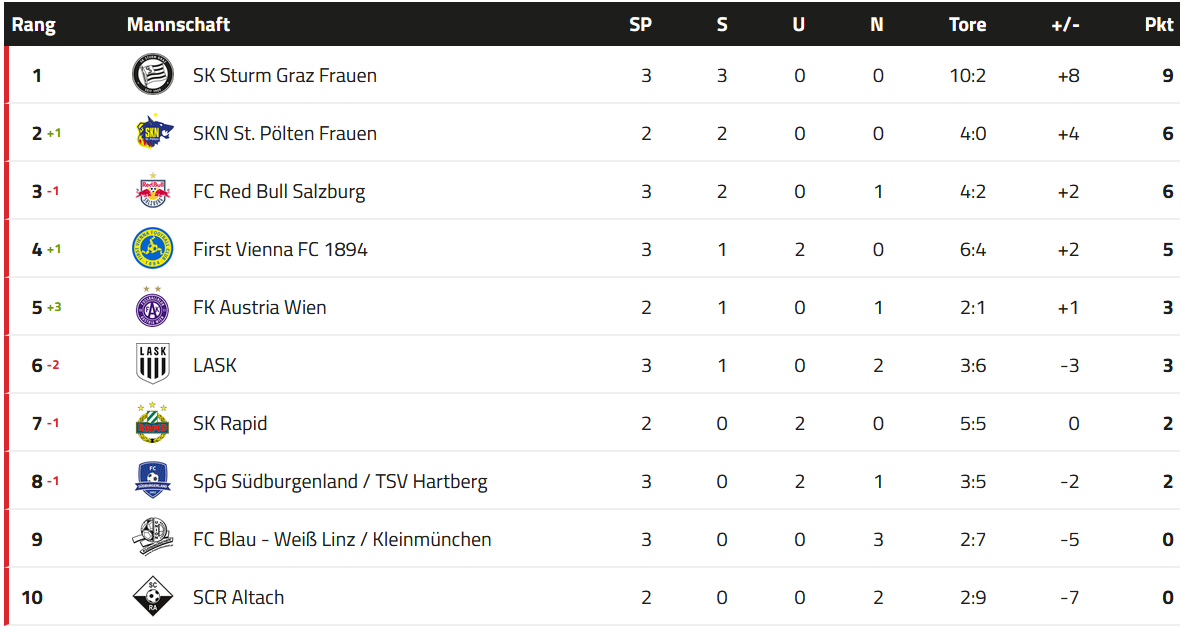
Task: Click the FK Austria Wien purple crest
Action: tap(152, 306)
